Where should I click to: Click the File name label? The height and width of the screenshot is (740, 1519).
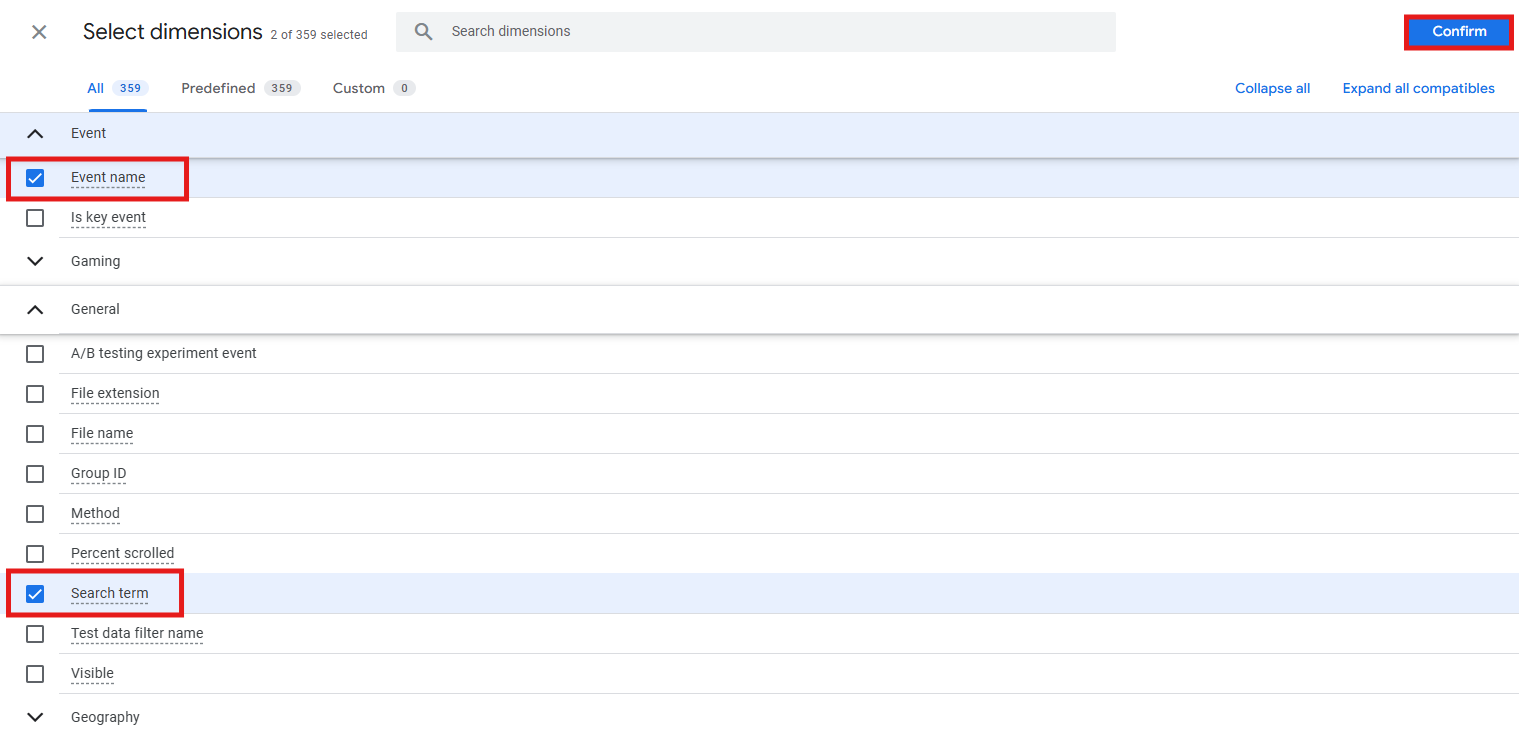(102, 433)
